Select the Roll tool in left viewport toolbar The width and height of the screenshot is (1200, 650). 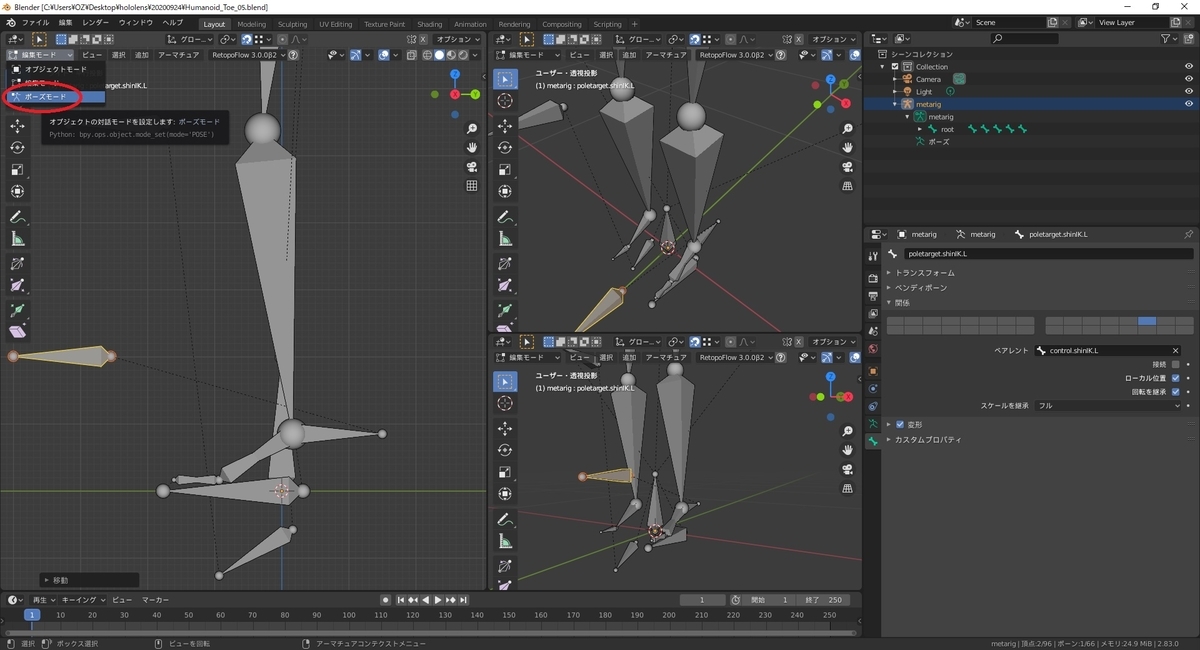[x=18, y=264]
